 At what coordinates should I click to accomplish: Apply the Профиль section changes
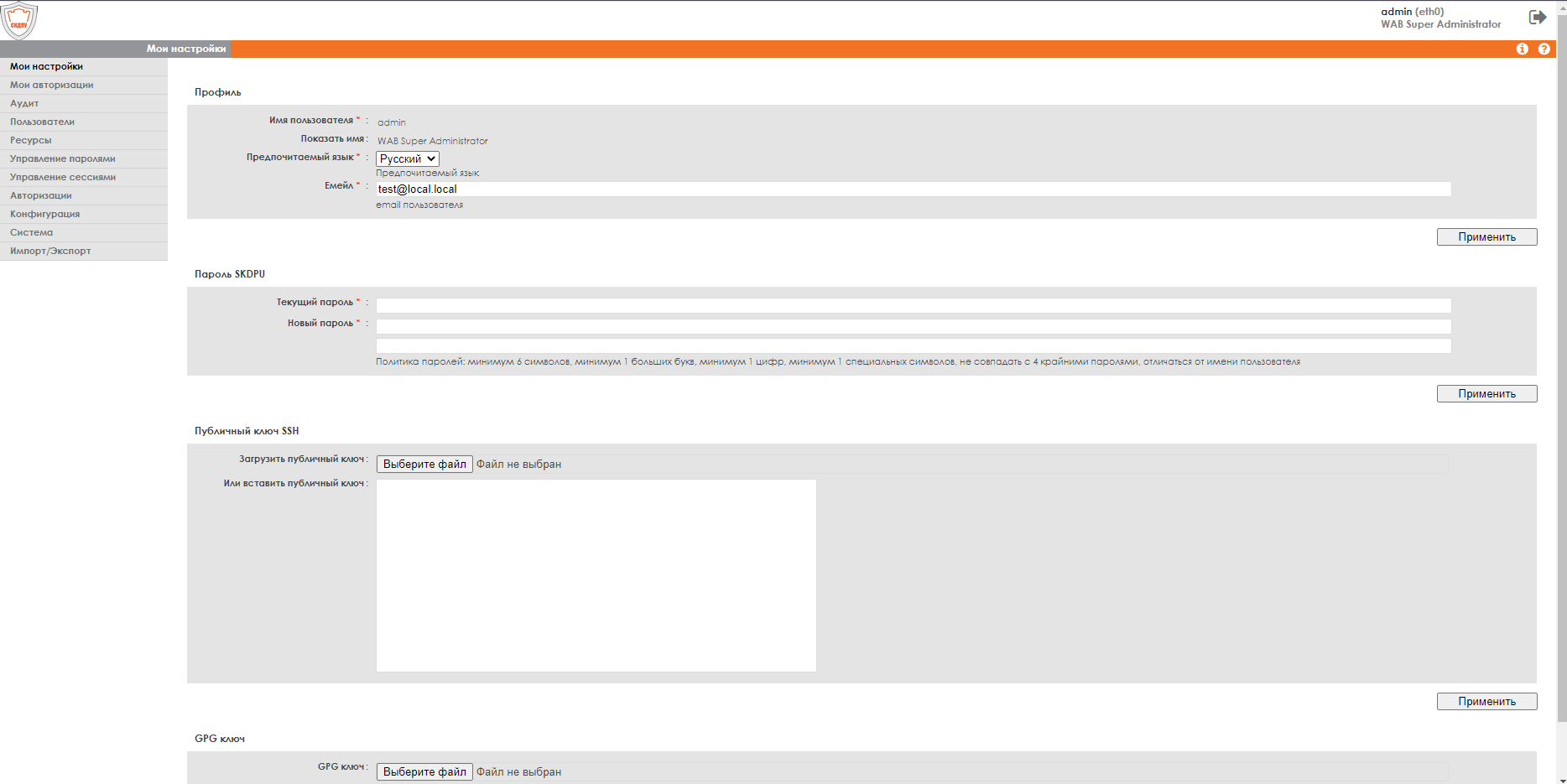point(1486,237)
